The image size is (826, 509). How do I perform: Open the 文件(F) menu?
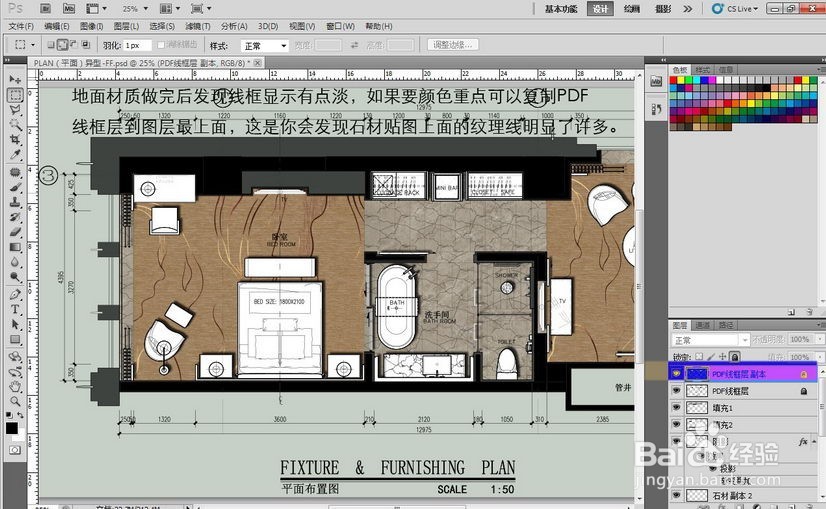[x=21, y=26]
